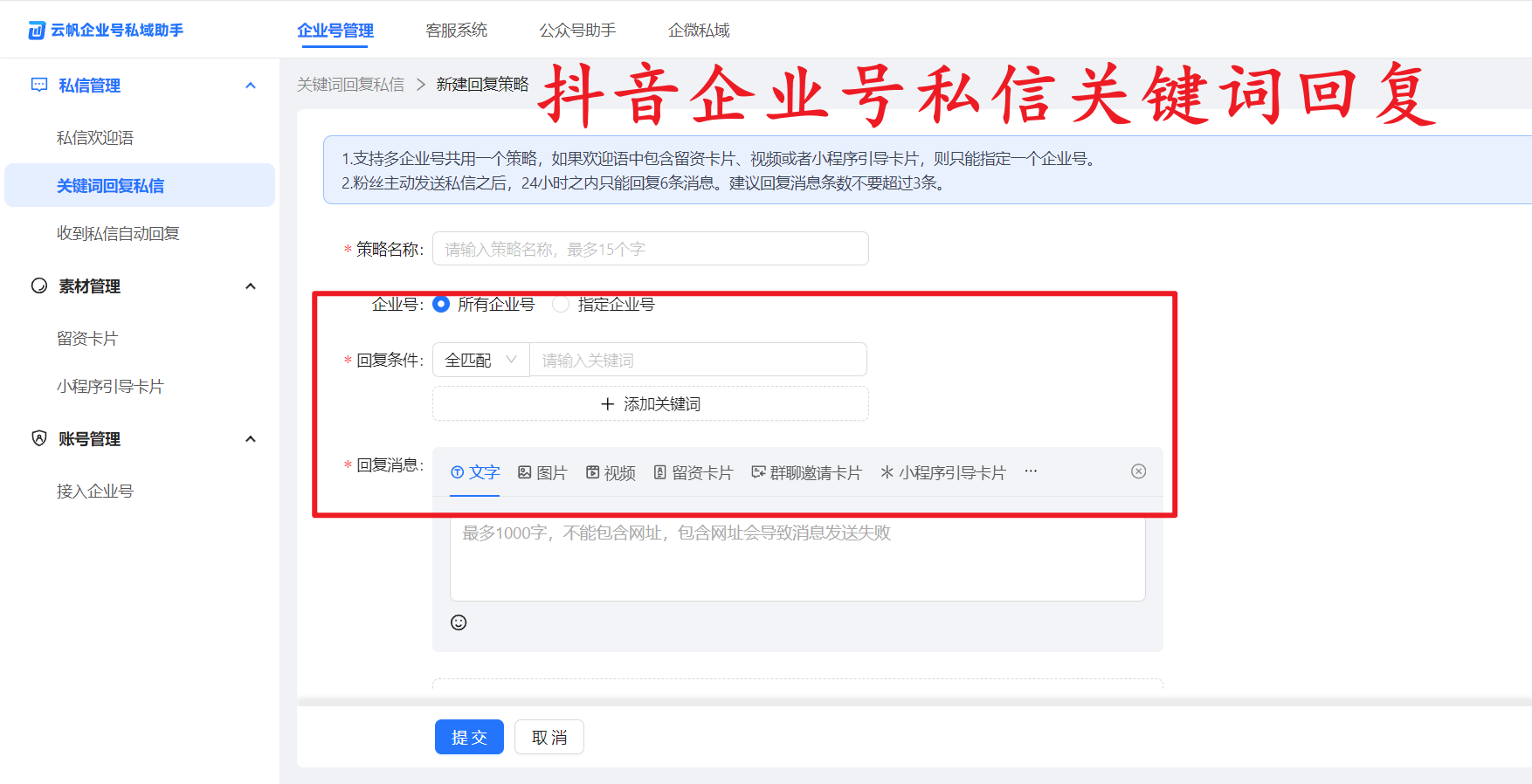Open 私信欢迎语 in the sidebar

pos(95,138)
